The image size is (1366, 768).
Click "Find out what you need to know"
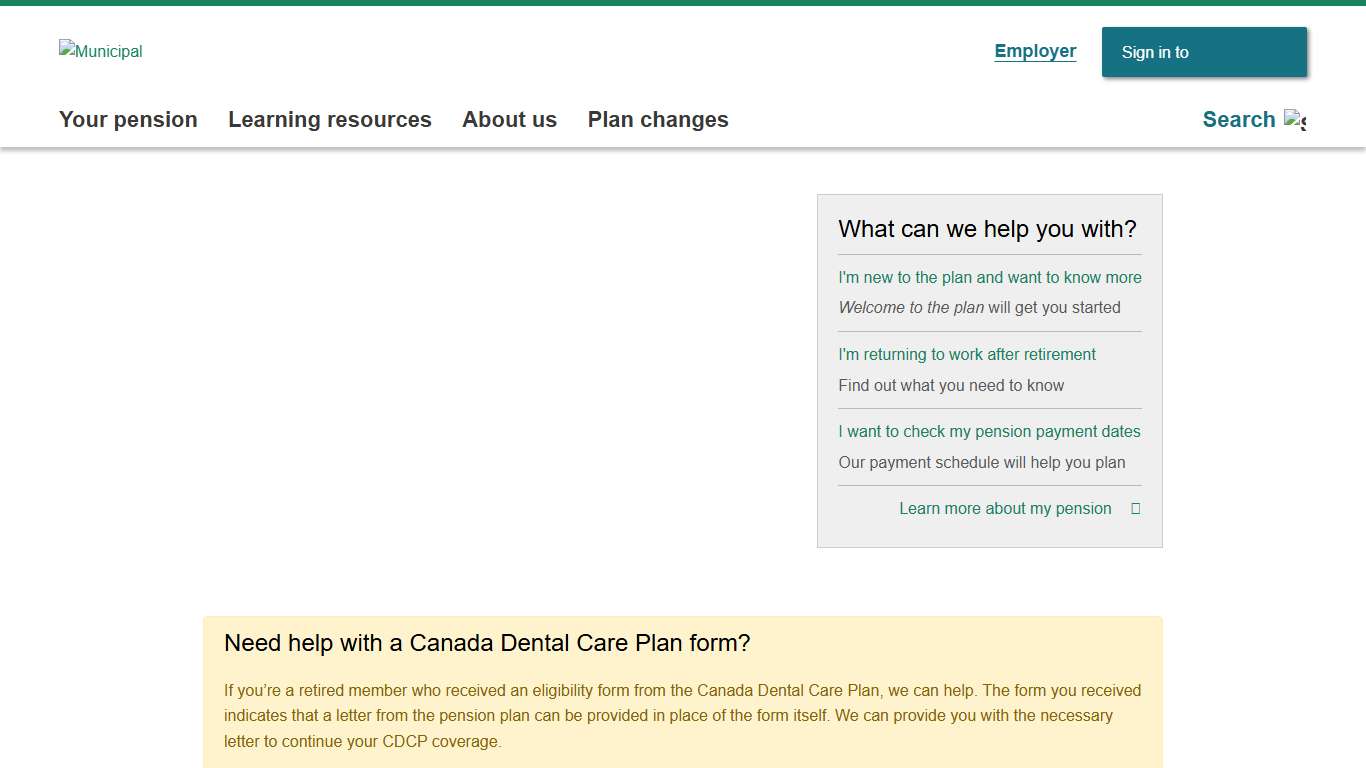[951, 386]
